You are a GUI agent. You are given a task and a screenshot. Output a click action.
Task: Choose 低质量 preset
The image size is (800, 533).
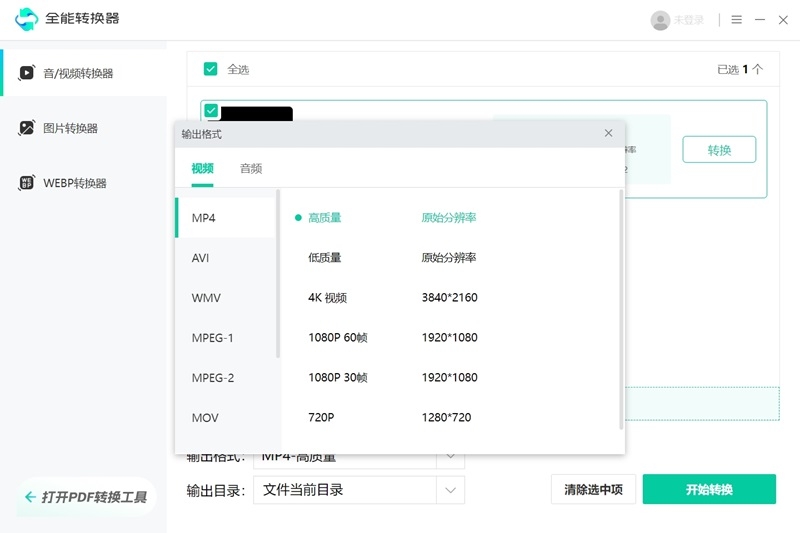(x=324, y=258)
